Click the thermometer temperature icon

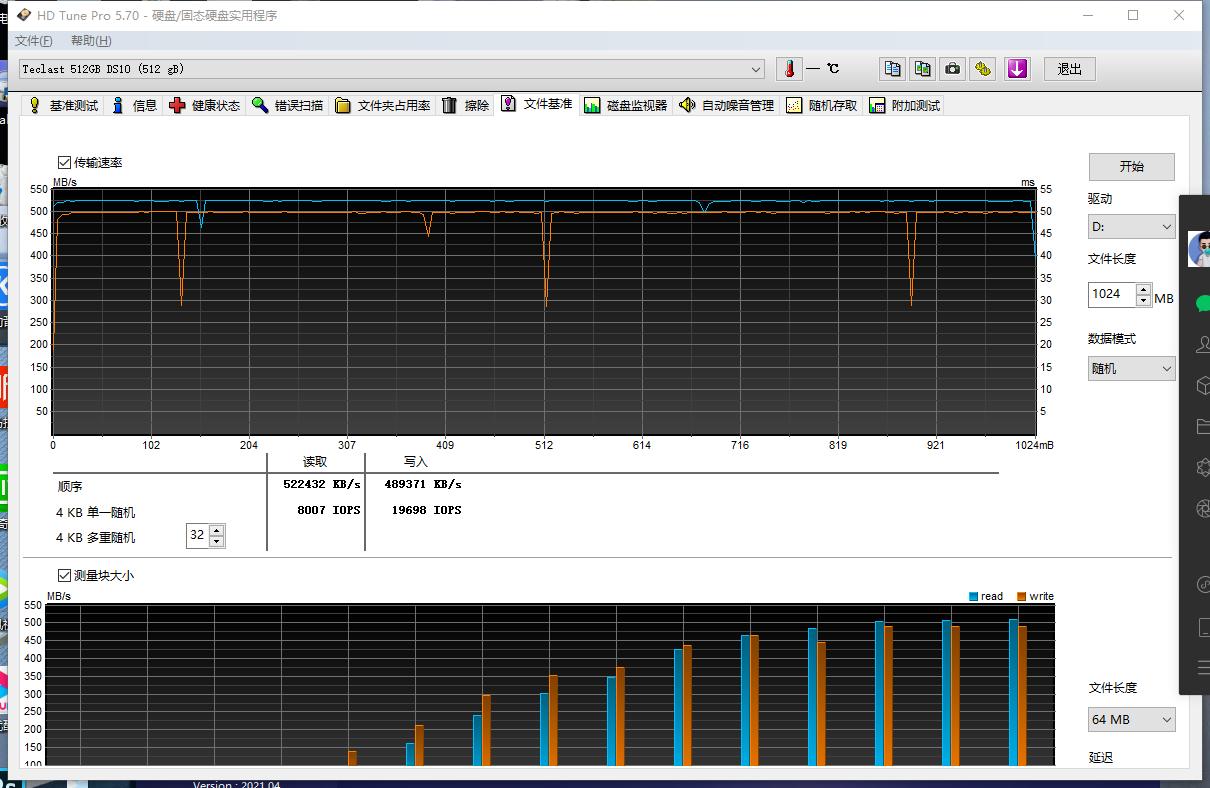tap(789, 69)
